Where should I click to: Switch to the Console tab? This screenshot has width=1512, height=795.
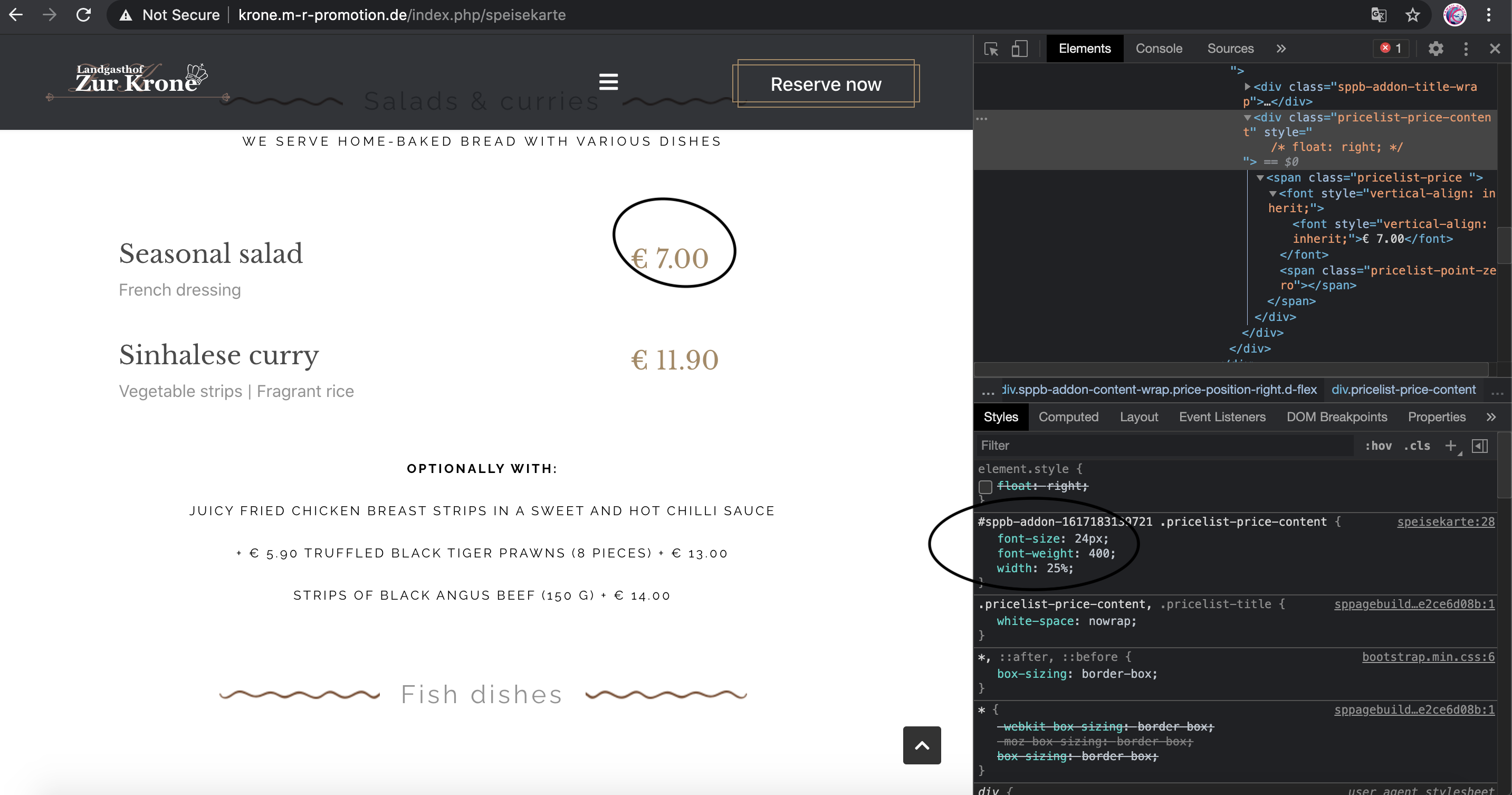[1159, 49]
